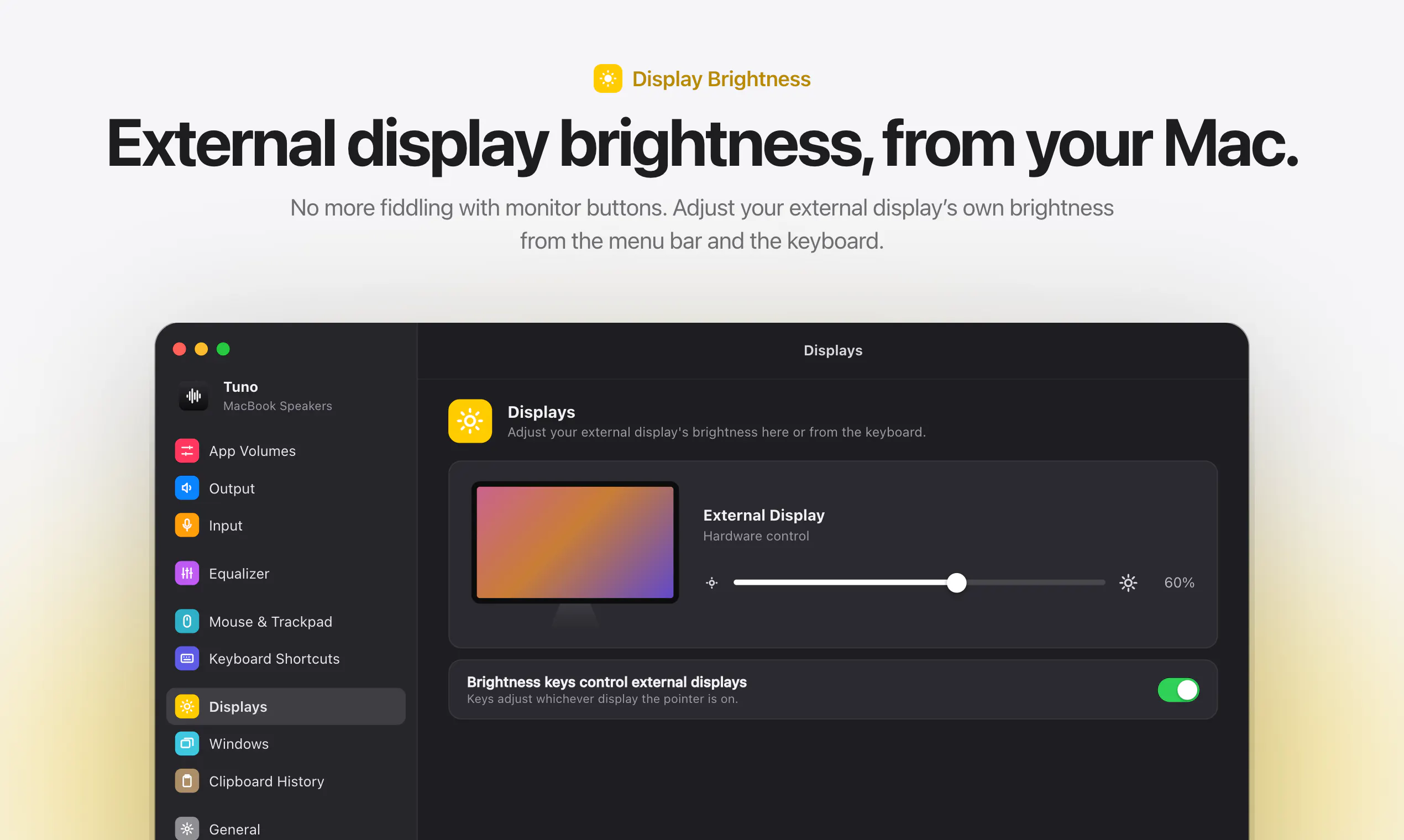Click the unfilled part of brightness slider
The width and height of the screenshot is (1404, 840).
click(1035, 582)
